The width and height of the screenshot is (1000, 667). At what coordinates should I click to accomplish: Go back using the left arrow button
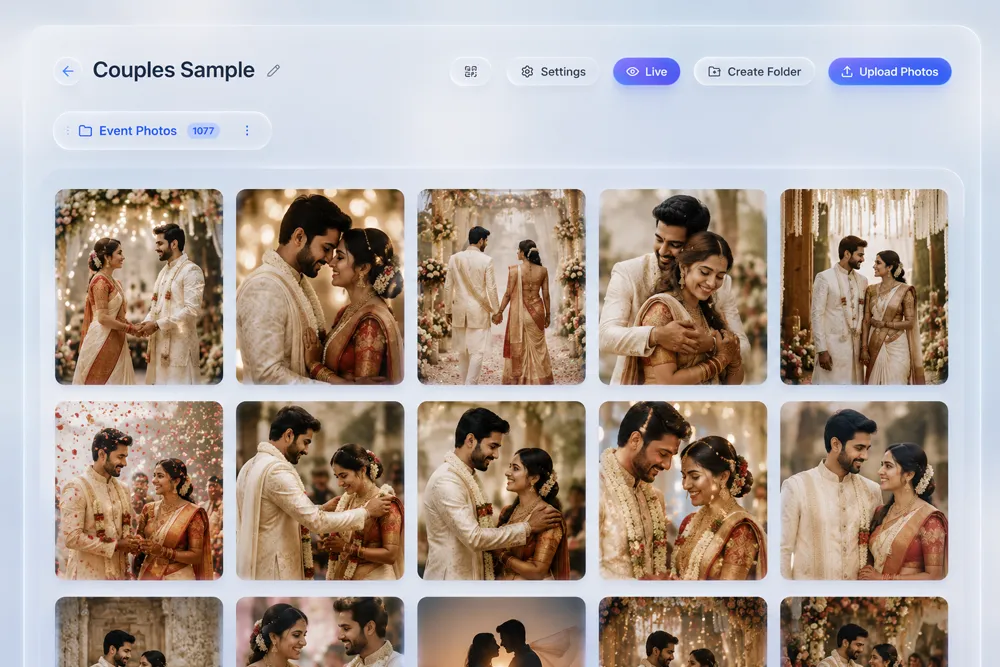click(68, 71)
